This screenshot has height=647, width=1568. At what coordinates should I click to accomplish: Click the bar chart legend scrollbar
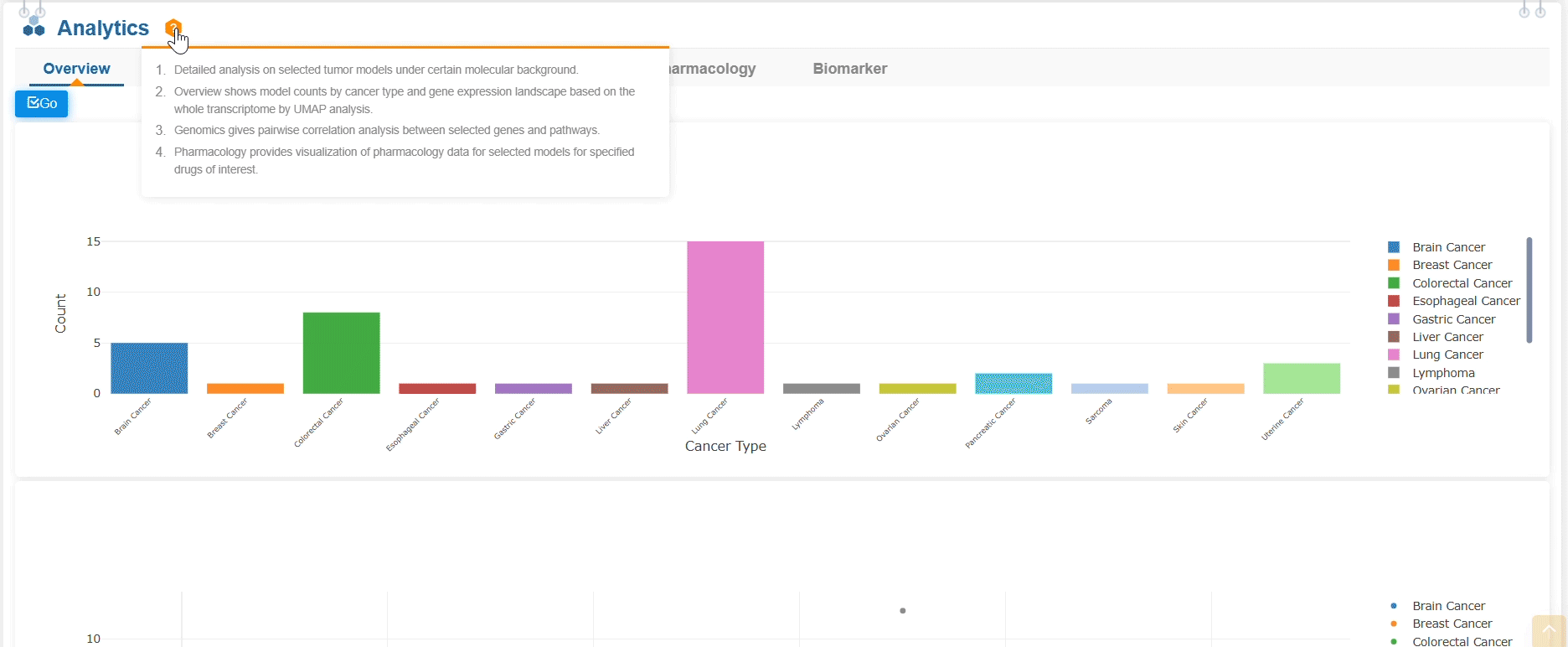(x=1529, y=290)
